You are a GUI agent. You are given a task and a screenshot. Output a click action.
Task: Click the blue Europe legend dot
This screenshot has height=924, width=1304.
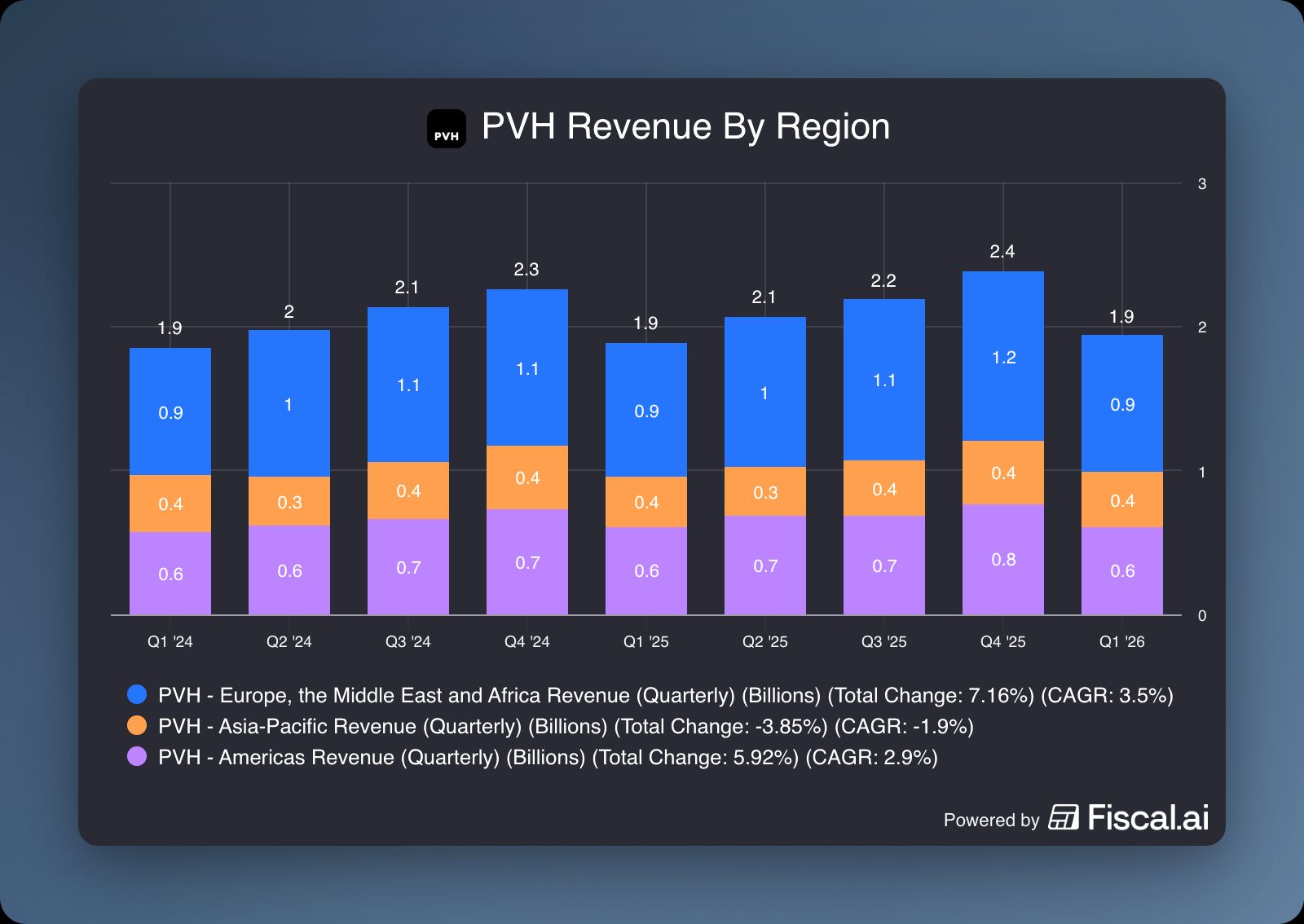click(137, 694)
